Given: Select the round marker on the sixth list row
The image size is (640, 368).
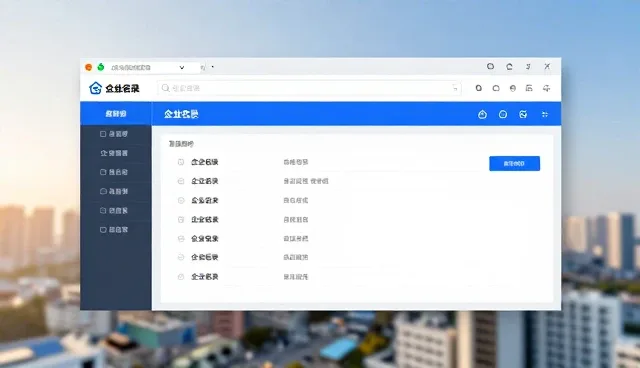Looking at the screenshot, I should 181,257.
